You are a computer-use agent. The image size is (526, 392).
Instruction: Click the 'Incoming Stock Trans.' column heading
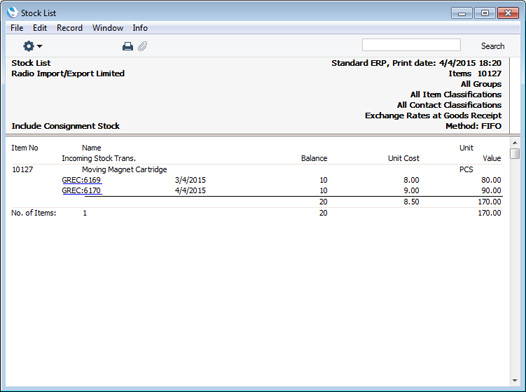point(99,158)
